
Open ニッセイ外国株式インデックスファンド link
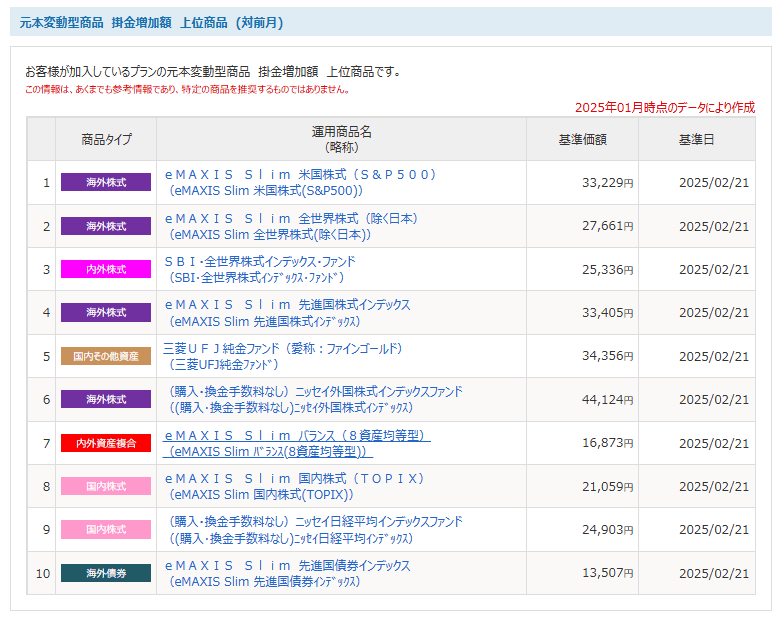coord(315,399)
